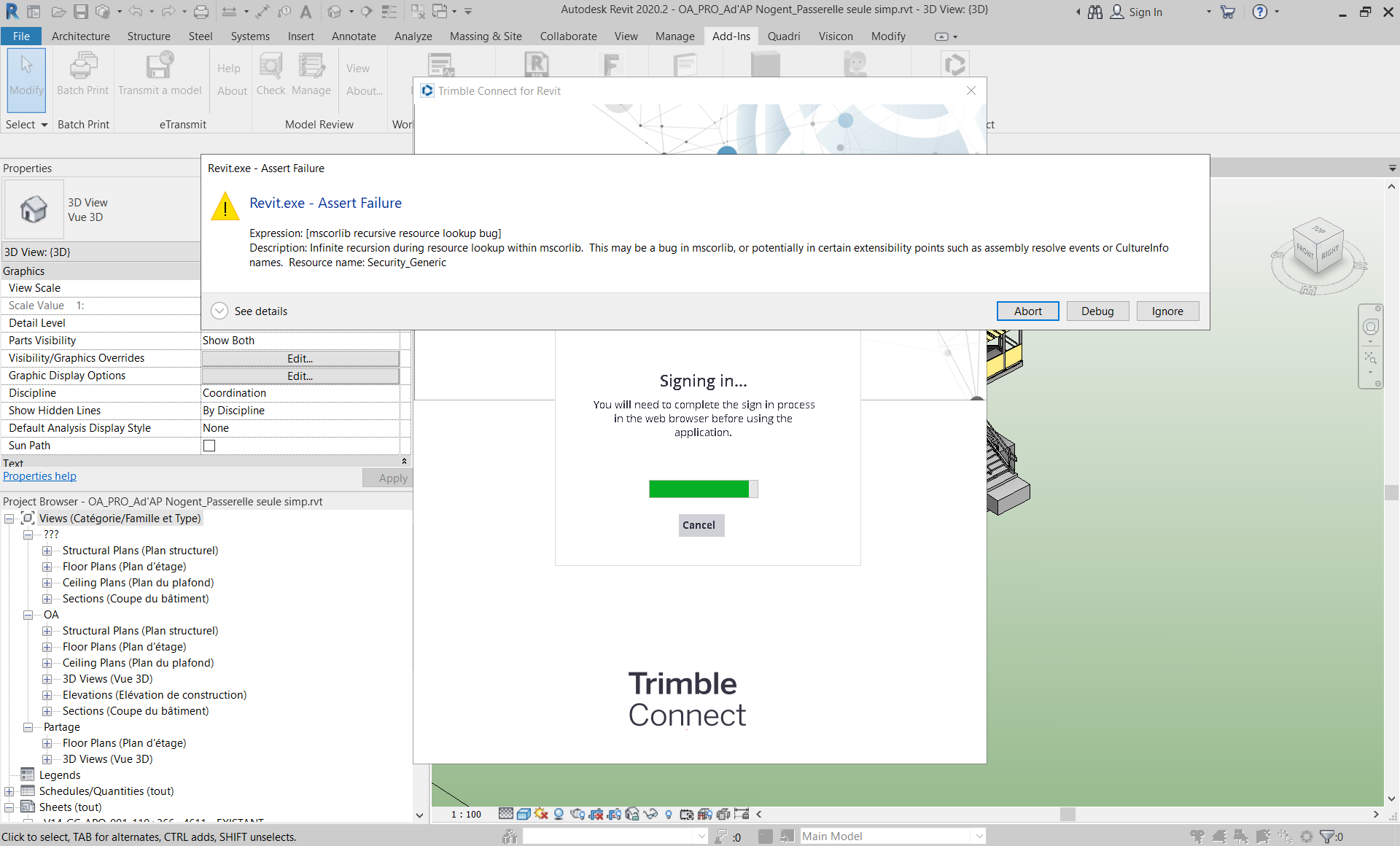The width and height of the screenshot is (1400, 846).
Task: Click the Save icon in quick access toolbar
Action: click(x=82, y=11)
